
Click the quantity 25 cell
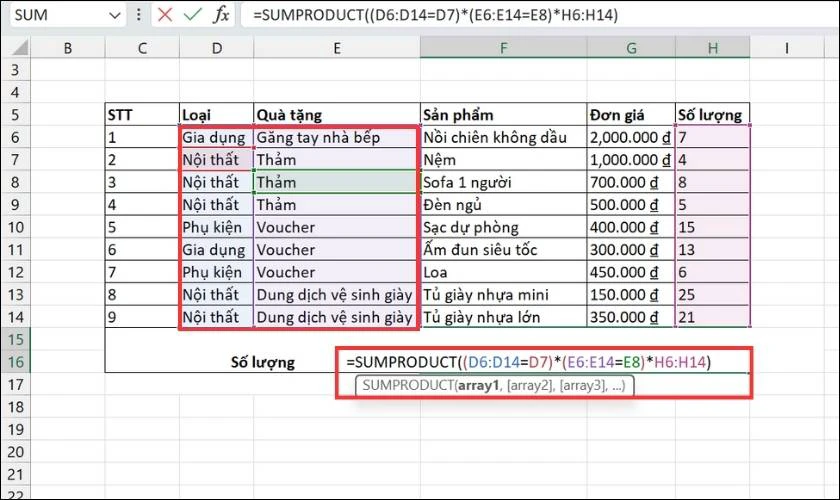(x=712, y=295)
